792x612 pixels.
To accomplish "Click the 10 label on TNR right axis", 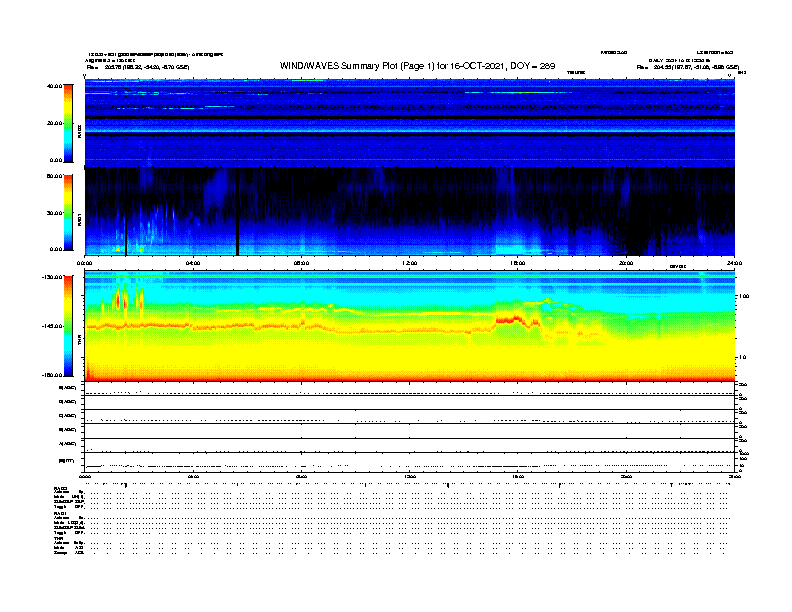I will (x=745, y=358).
